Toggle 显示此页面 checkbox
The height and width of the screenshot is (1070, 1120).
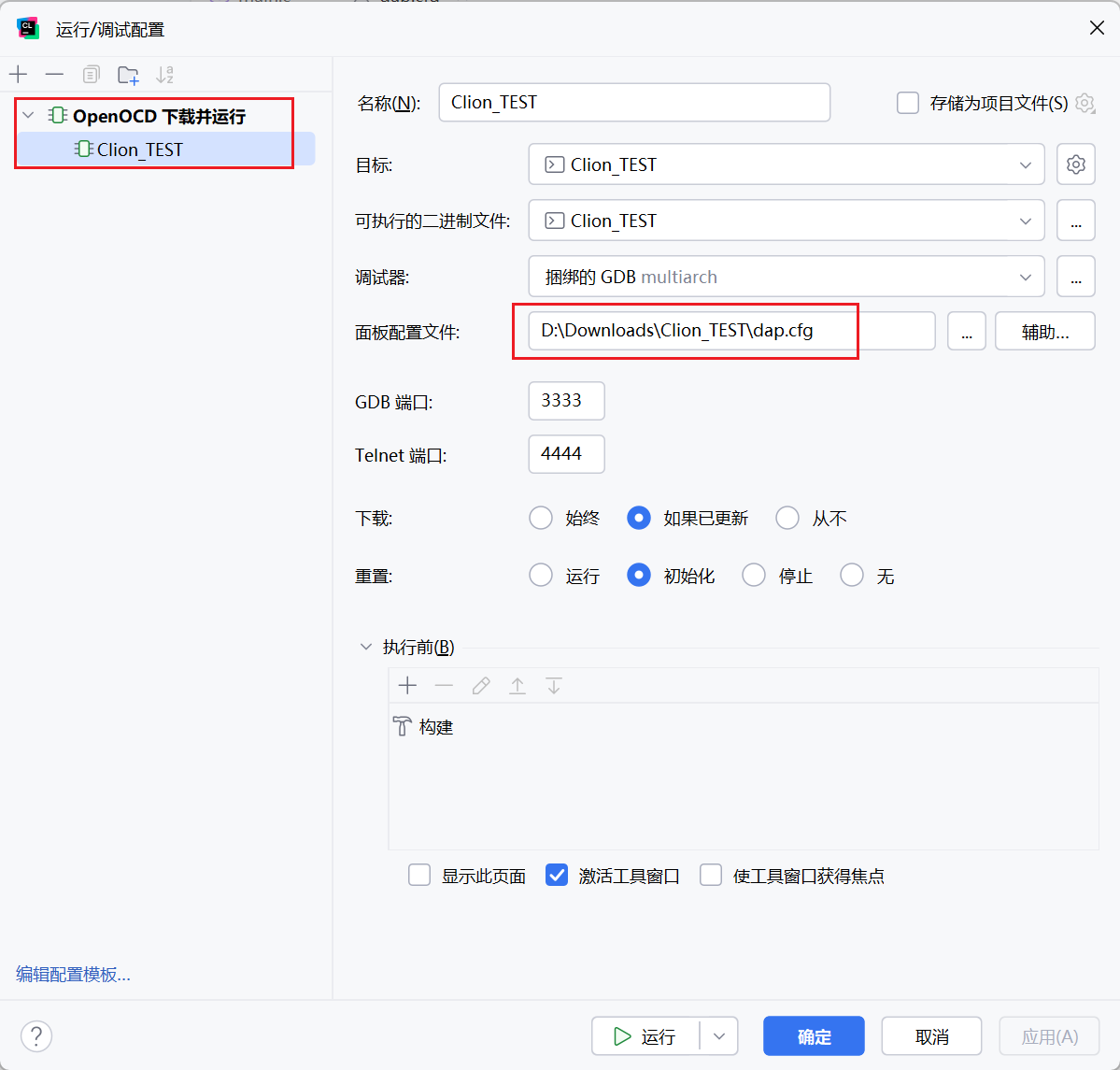pyautogui.click(x=419, y=875)
